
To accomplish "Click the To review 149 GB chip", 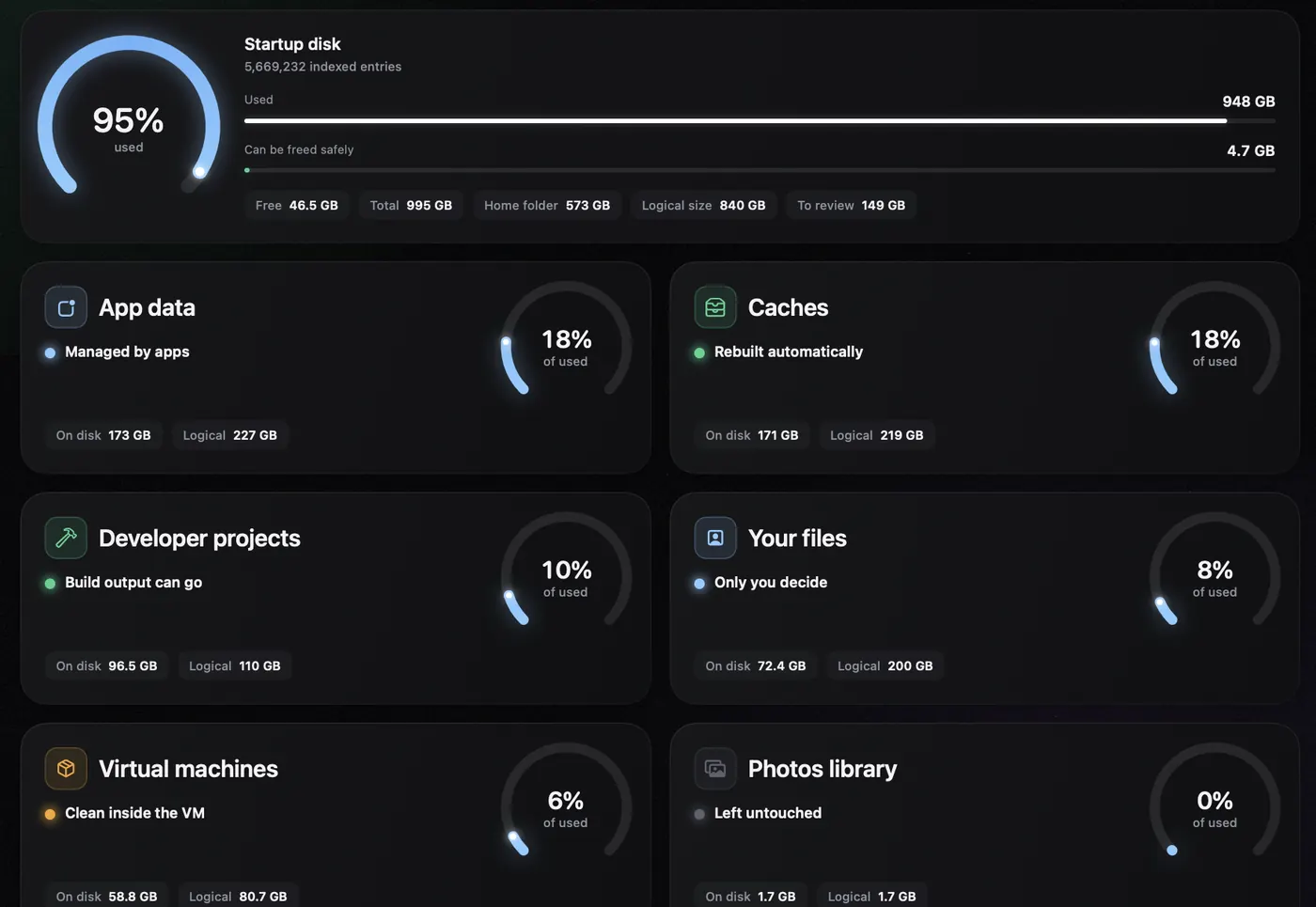I will (x=852, y=205).
